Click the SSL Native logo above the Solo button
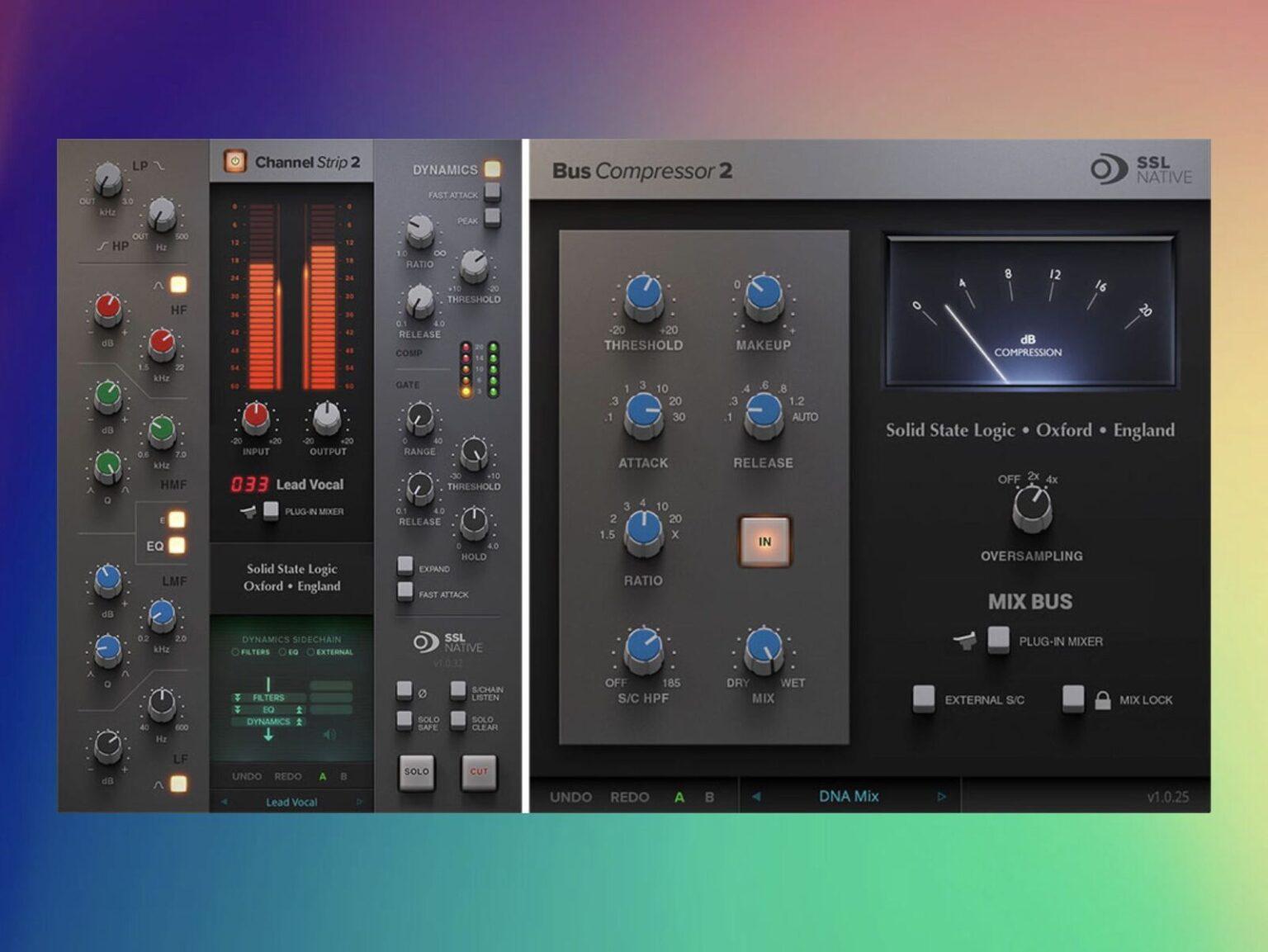 [x=446, y=644]
